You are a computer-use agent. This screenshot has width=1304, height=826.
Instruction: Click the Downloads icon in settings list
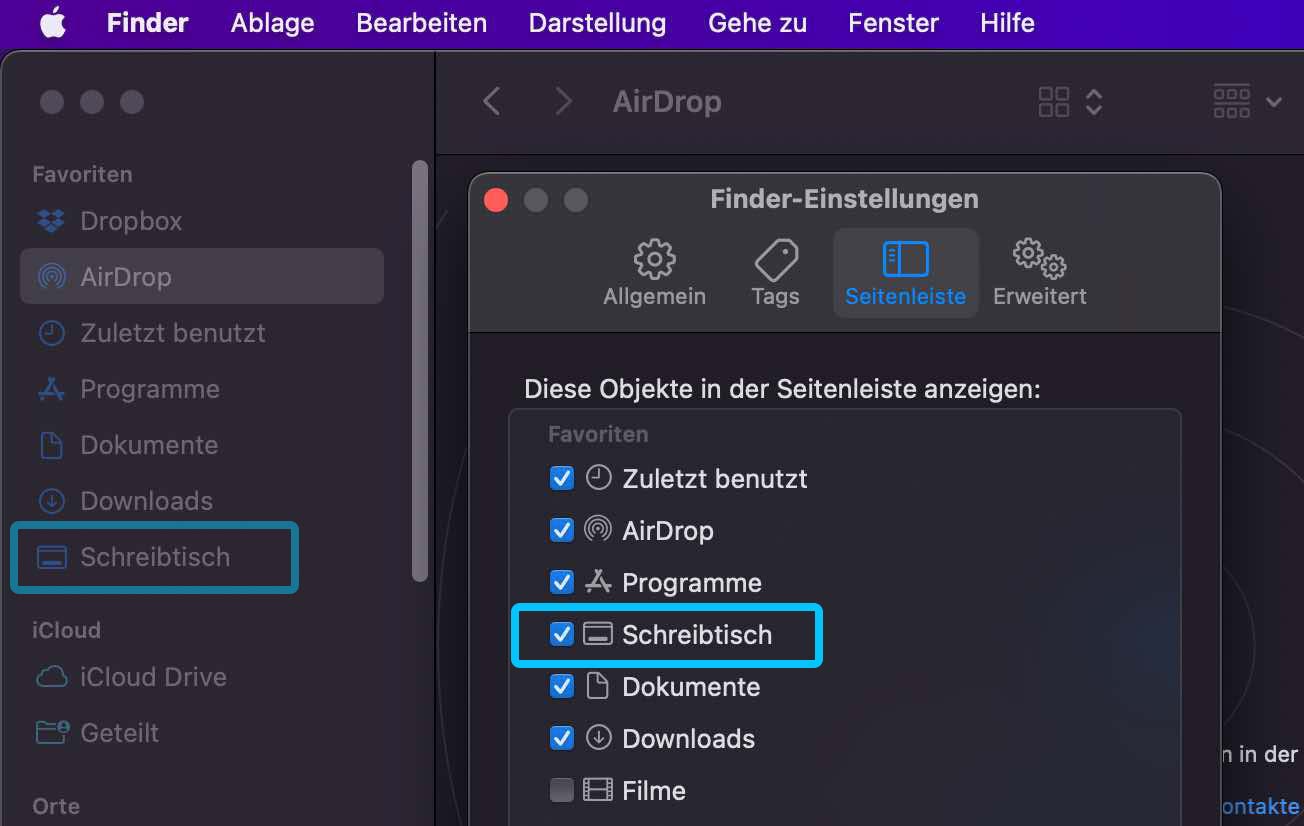[x=598, y=738]
